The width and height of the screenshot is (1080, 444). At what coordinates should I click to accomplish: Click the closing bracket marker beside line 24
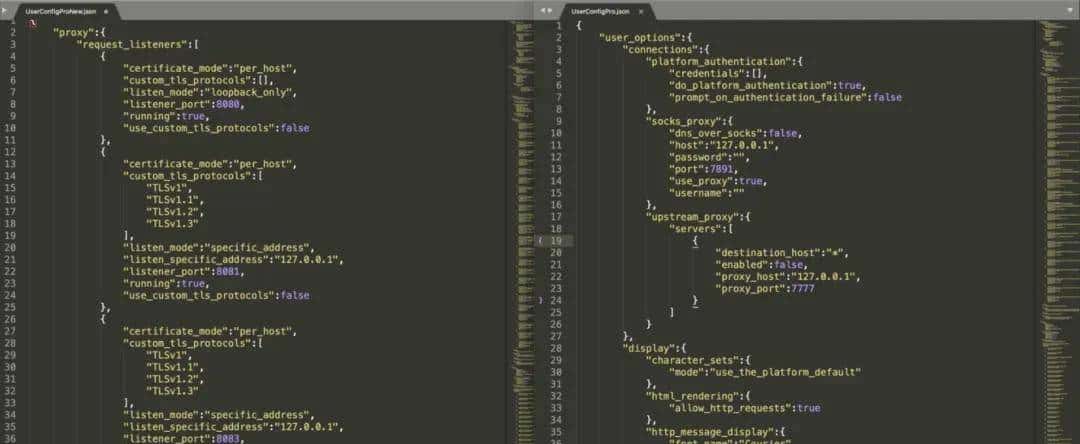(540, 300)
